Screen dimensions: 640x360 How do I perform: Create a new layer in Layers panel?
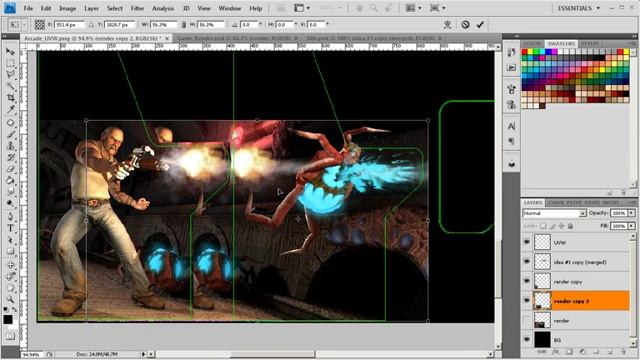[609, 351]
